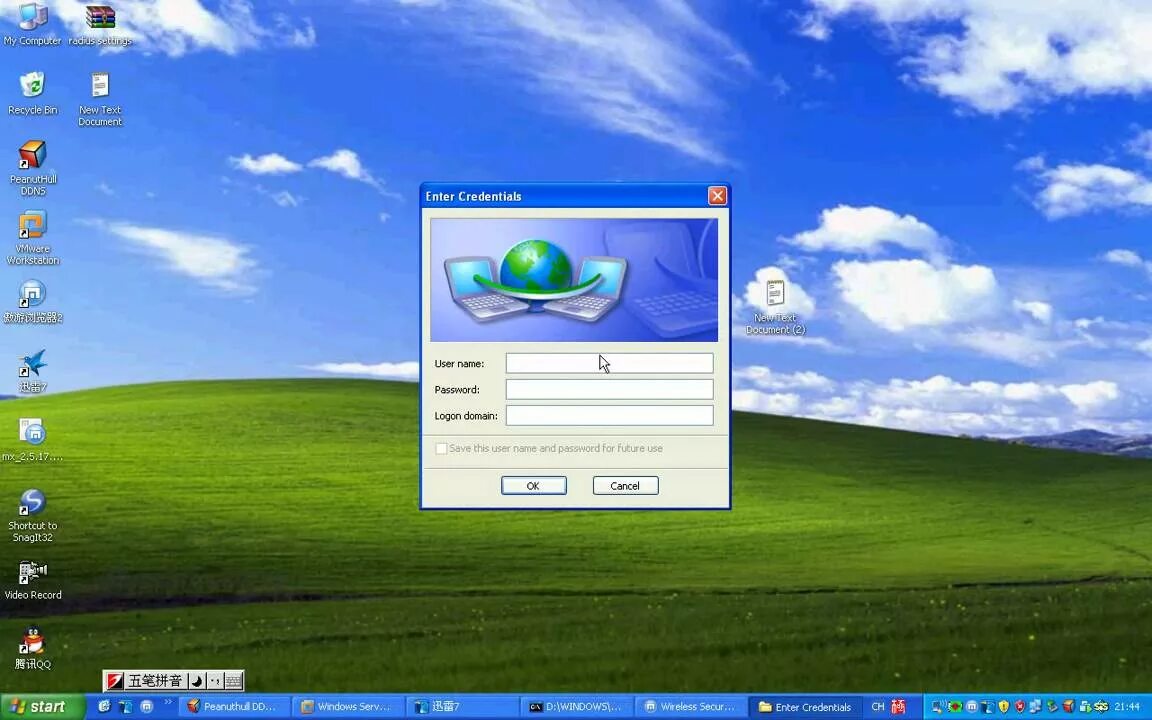
Task: Click the wireless network tray icon
Action: coord(938,707)
